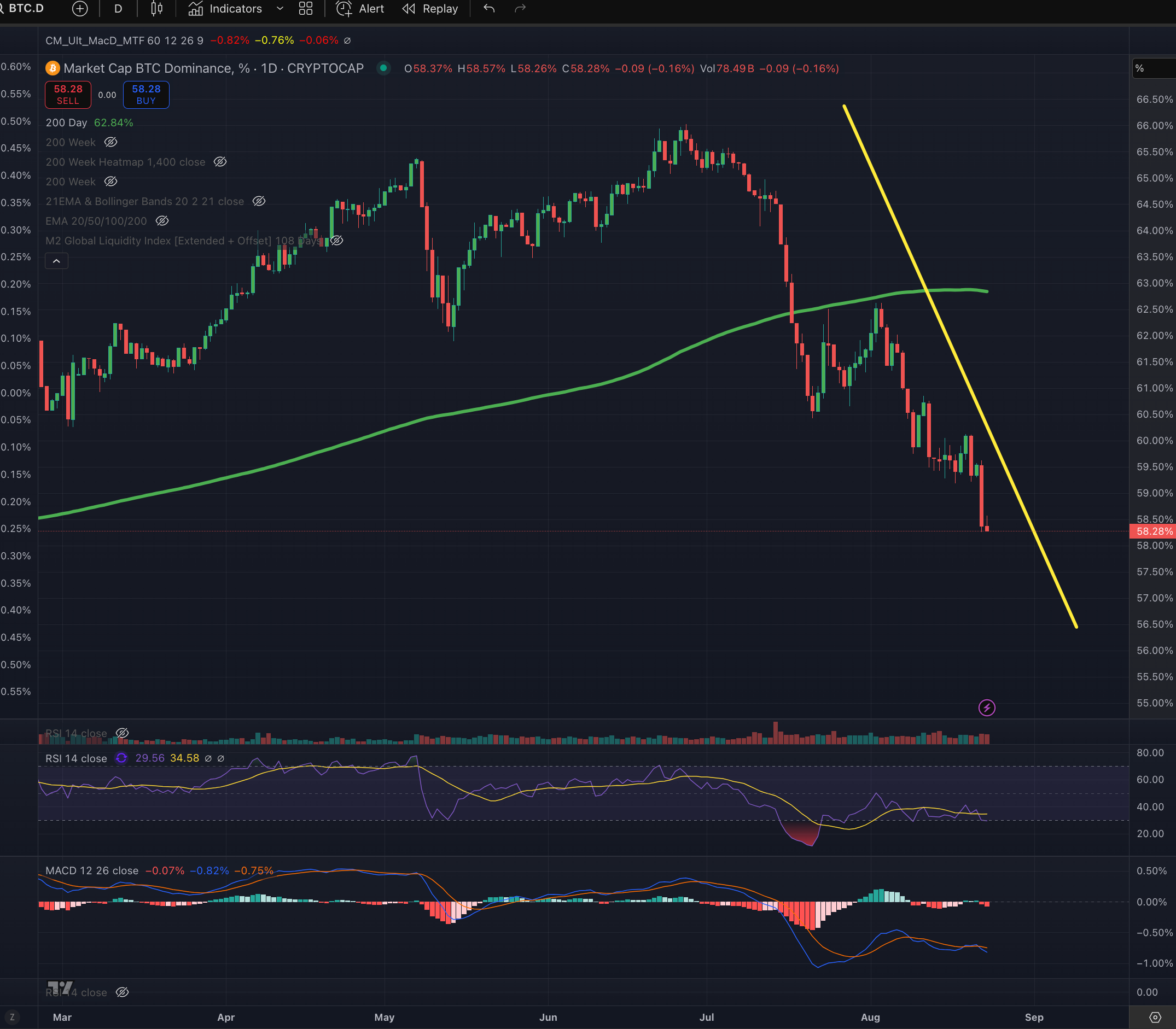Expand the Indicators favorites dropdown arrow

pos(280,9)
